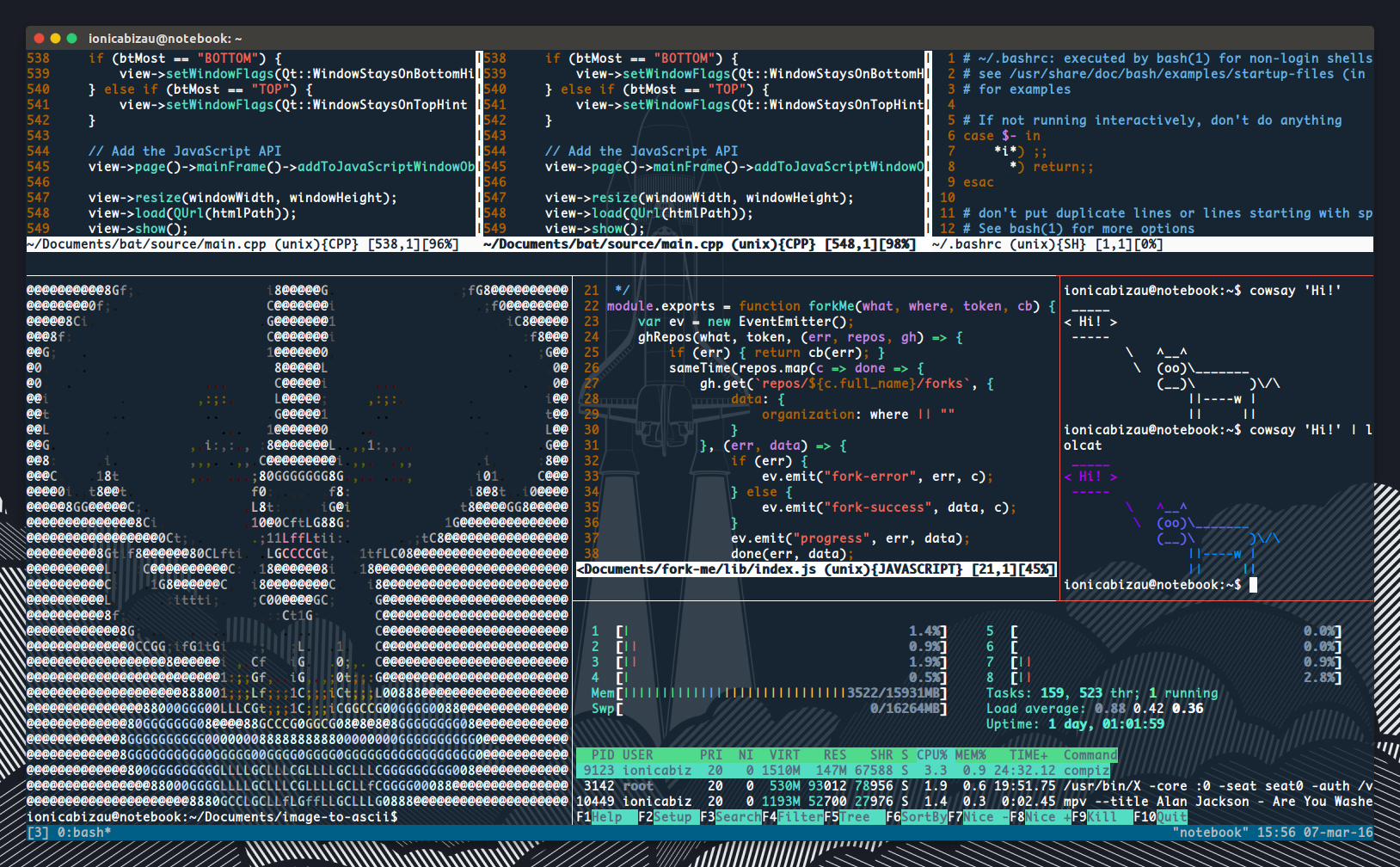Open the SortBy menu with F6
This screenshot has width=1400, height=867.
pos(917,816)
